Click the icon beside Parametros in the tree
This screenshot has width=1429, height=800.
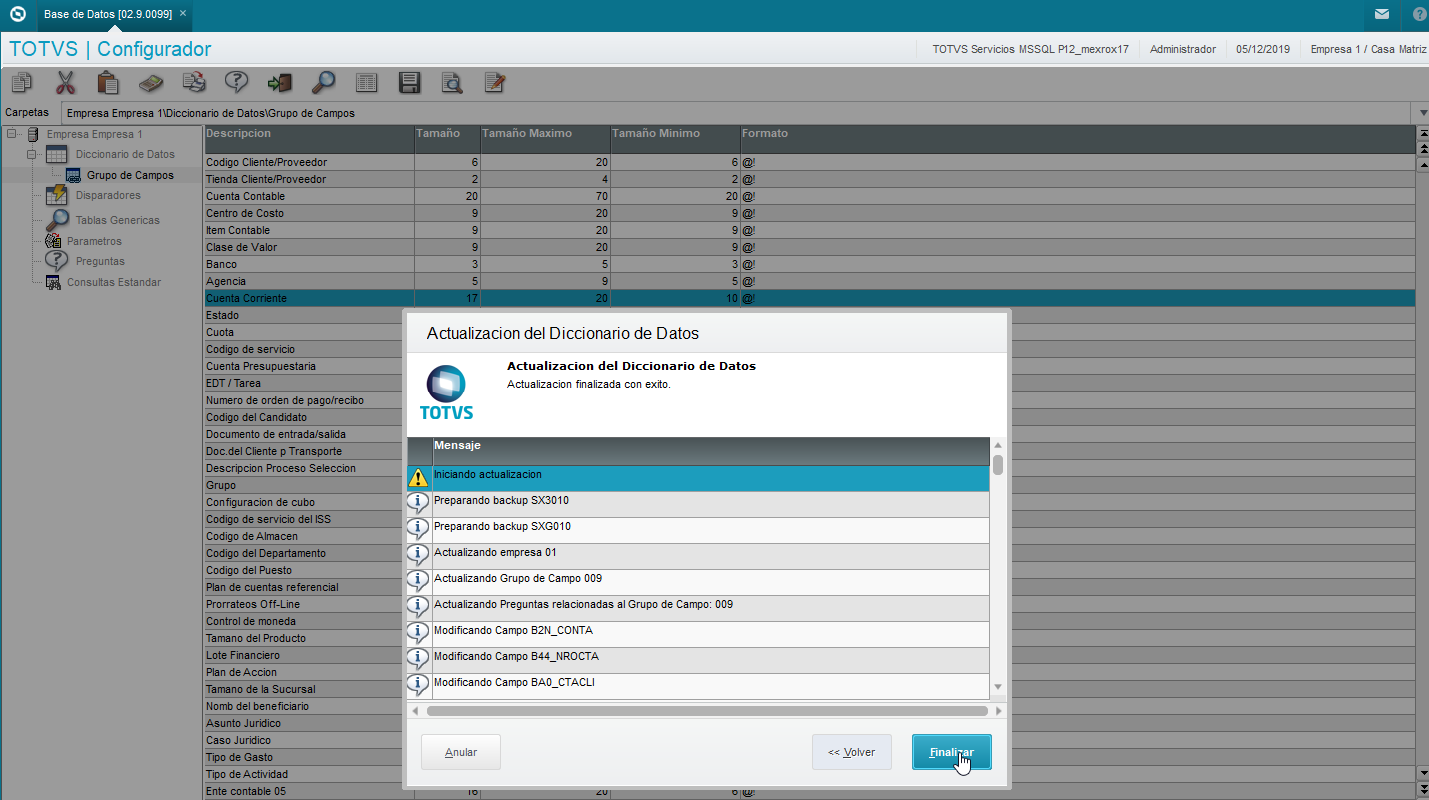(53, 241)
